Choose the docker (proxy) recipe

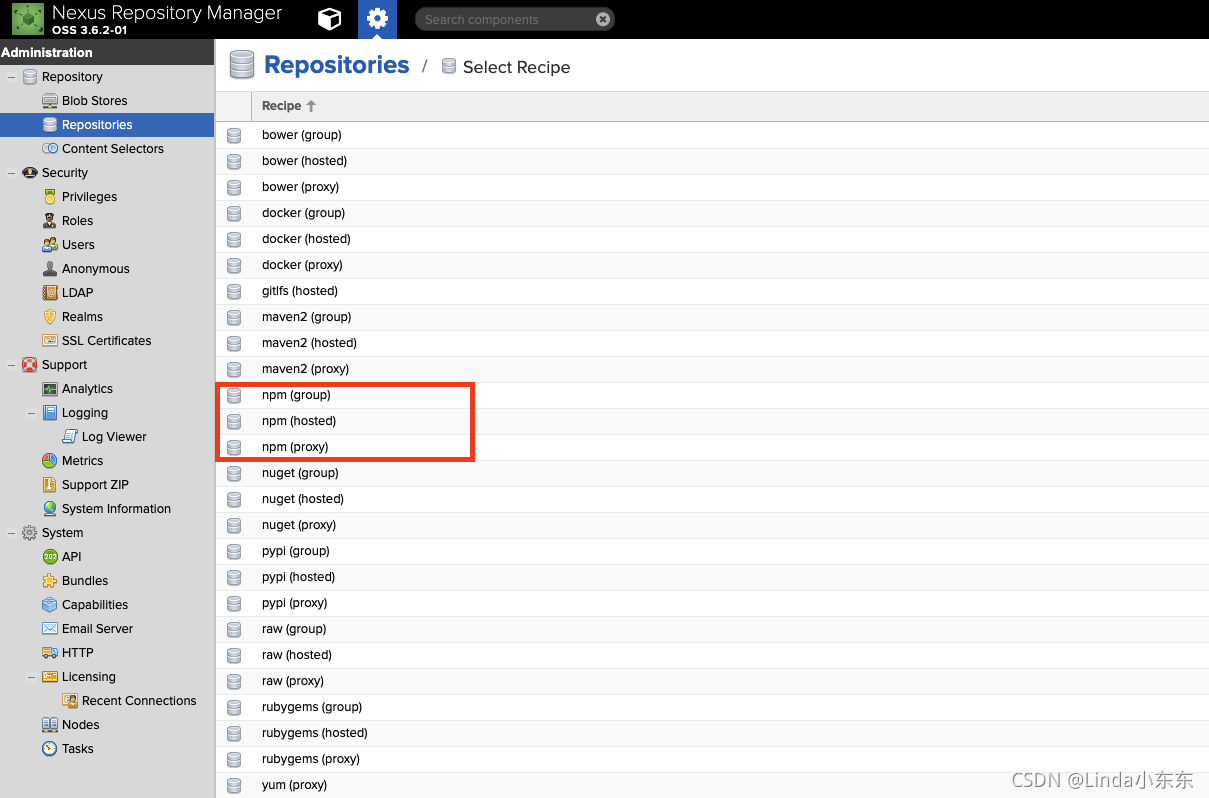[712, 265]
